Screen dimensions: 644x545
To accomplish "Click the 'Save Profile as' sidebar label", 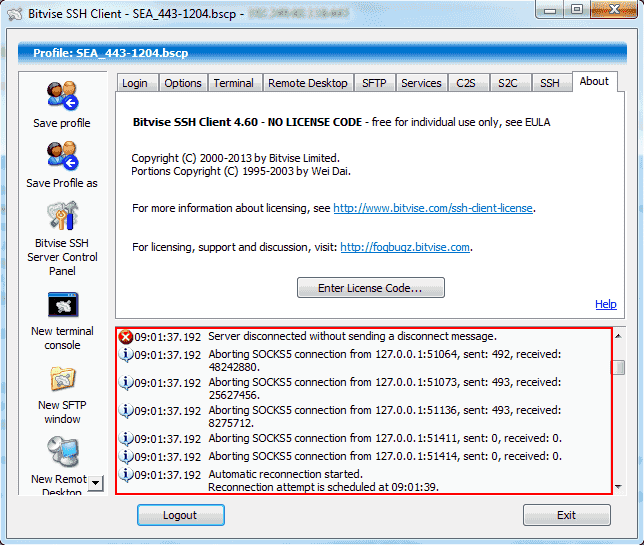I will coord(62,183).
